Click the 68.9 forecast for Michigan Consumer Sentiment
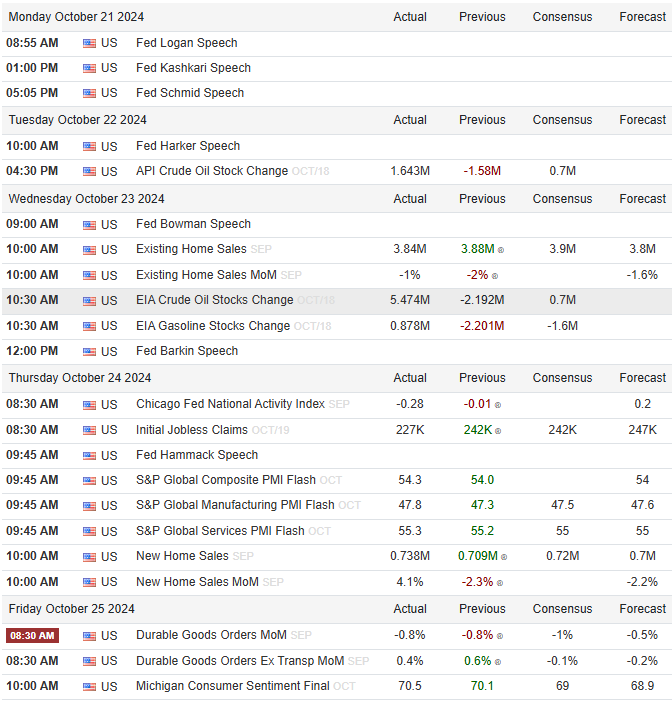This screenshot has height=707, width=672. [643, 686]
